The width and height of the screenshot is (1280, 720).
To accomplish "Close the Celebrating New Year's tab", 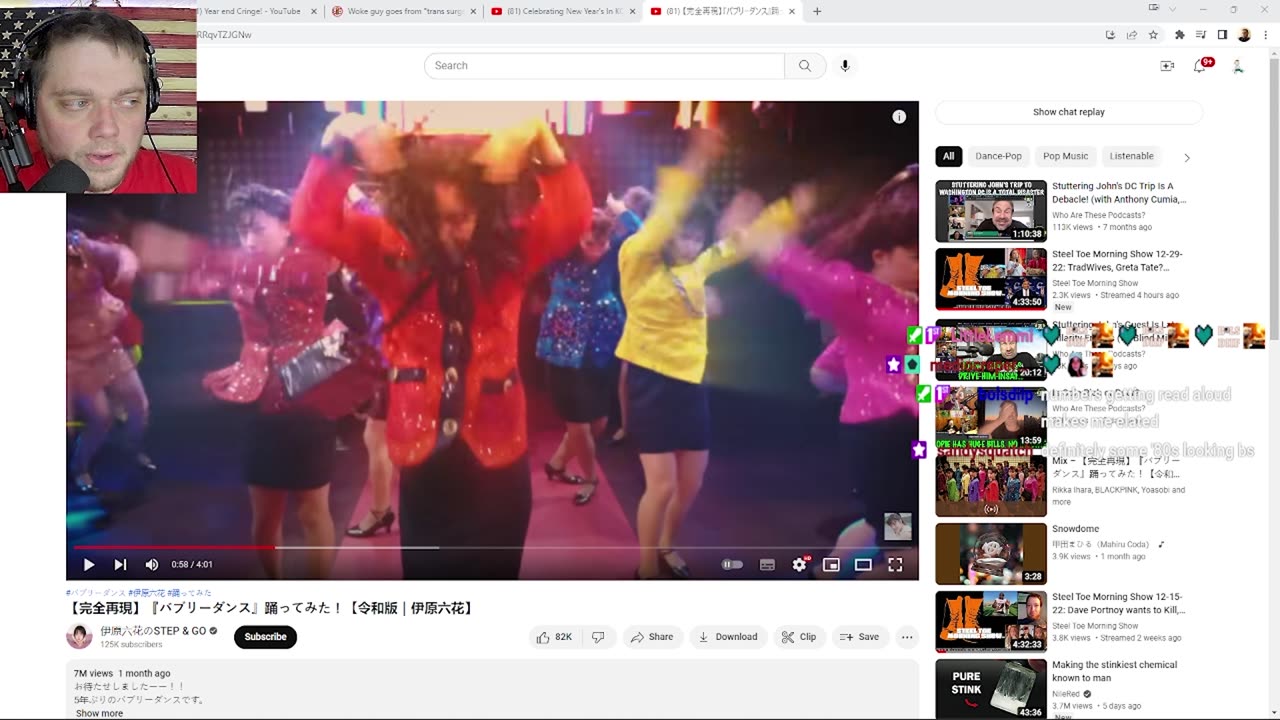I will [632, 11].
